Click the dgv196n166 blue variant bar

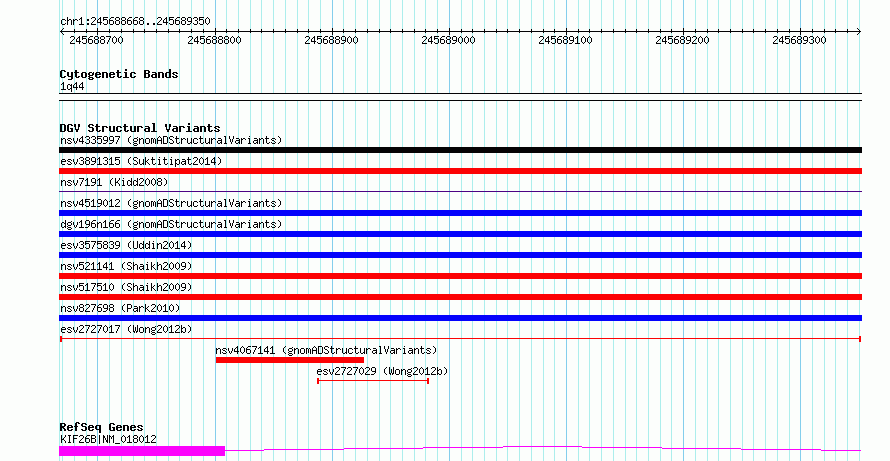[460, 234]
